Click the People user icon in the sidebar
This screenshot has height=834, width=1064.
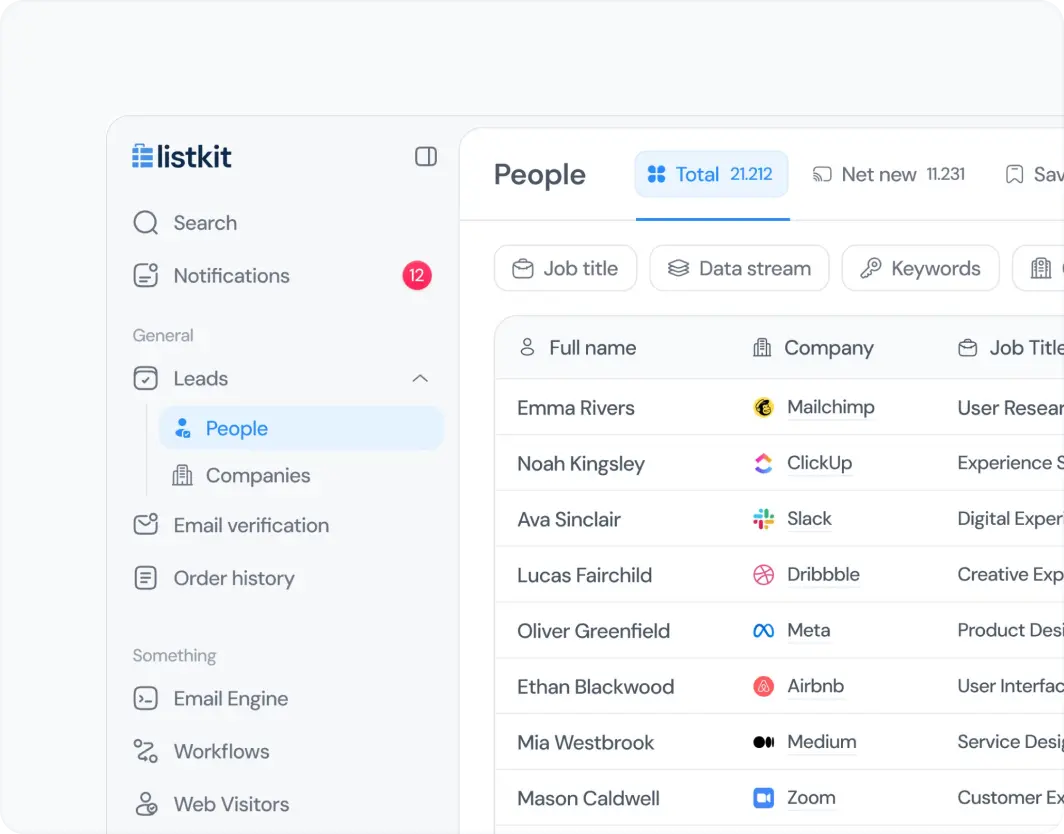(x=183, y=428)
